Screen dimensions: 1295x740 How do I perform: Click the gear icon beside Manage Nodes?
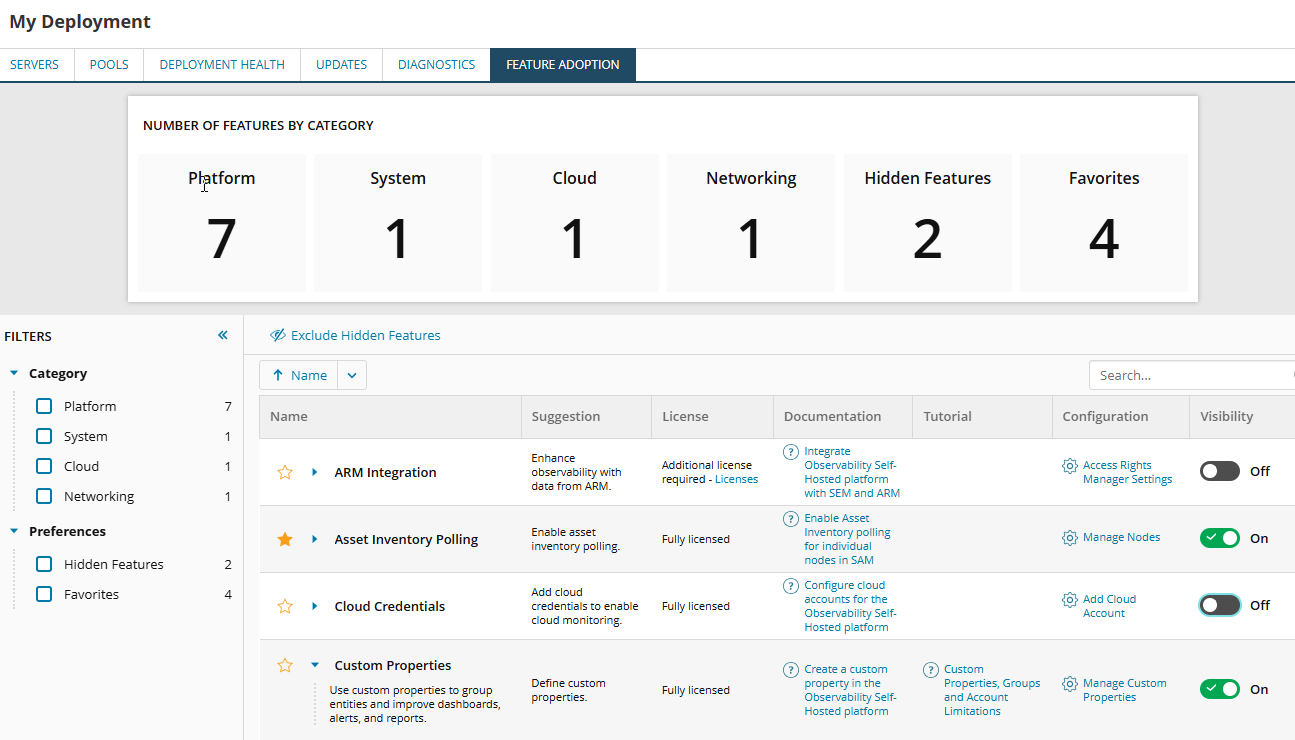click(1069, 538)
